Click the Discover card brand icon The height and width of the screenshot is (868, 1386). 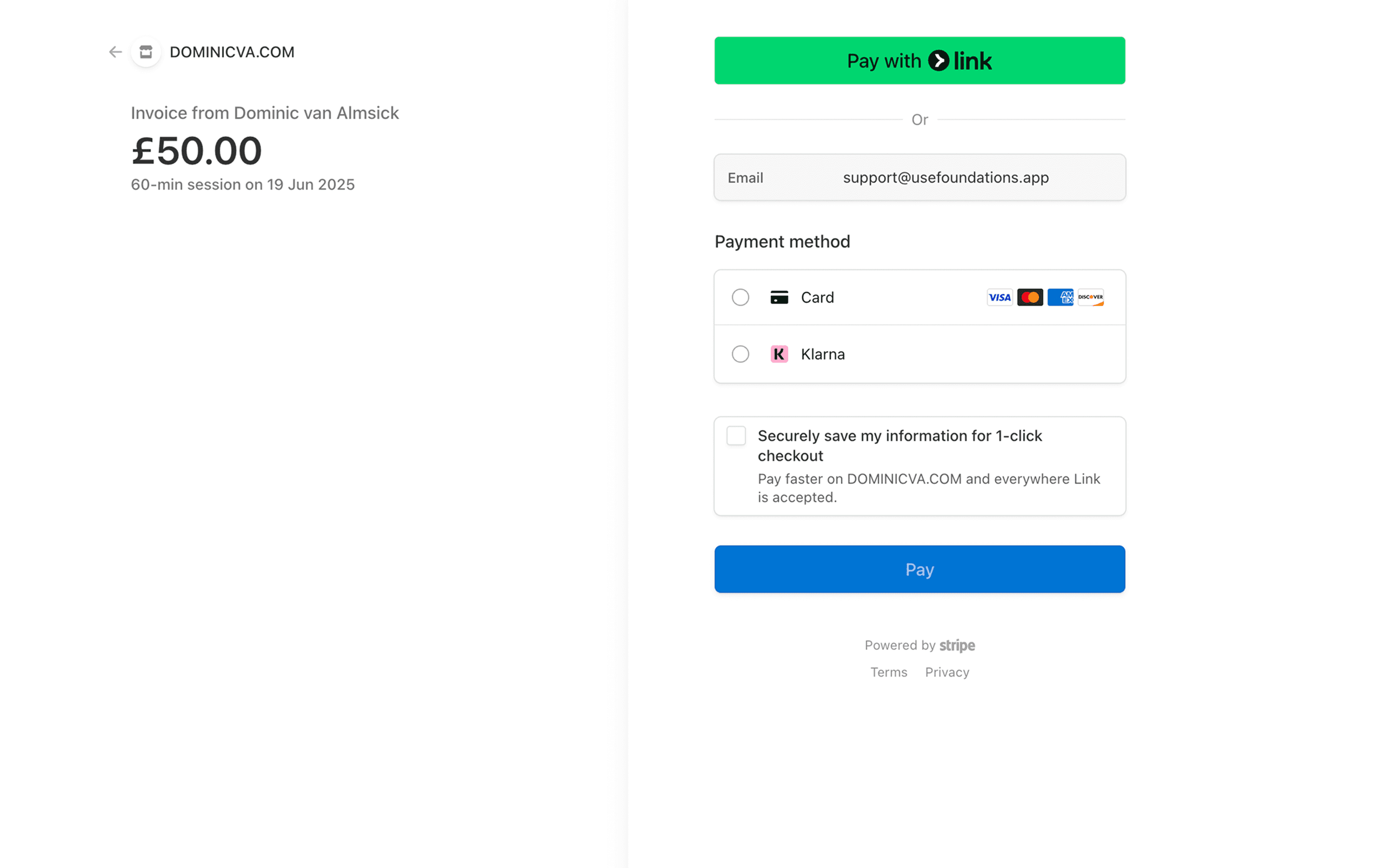[x=1090, y=297]
